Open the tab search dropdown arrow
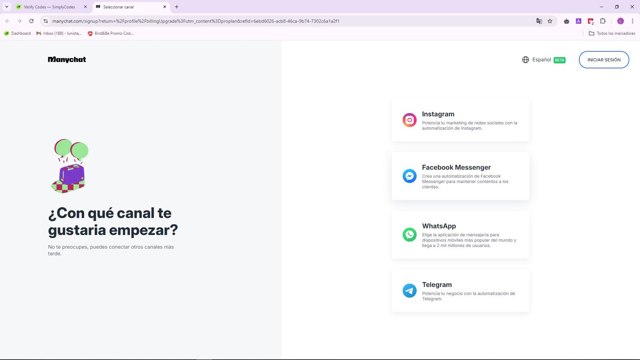The image size is (640, 360). [x=7, y=7]
